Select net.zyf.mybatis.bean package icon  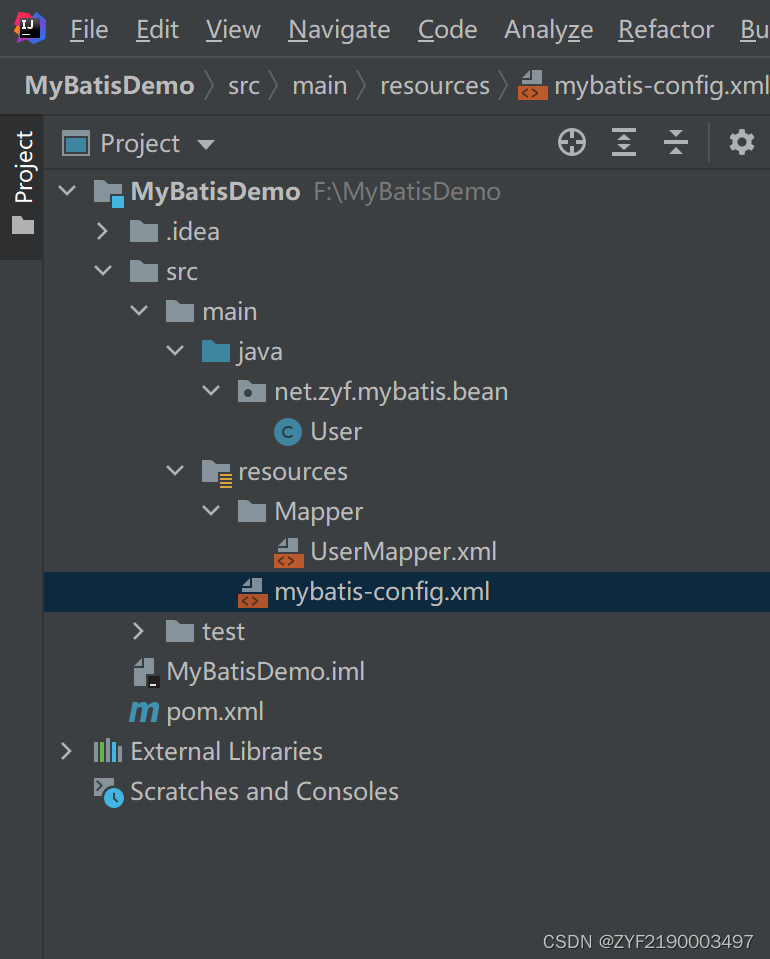coord(252,391)
